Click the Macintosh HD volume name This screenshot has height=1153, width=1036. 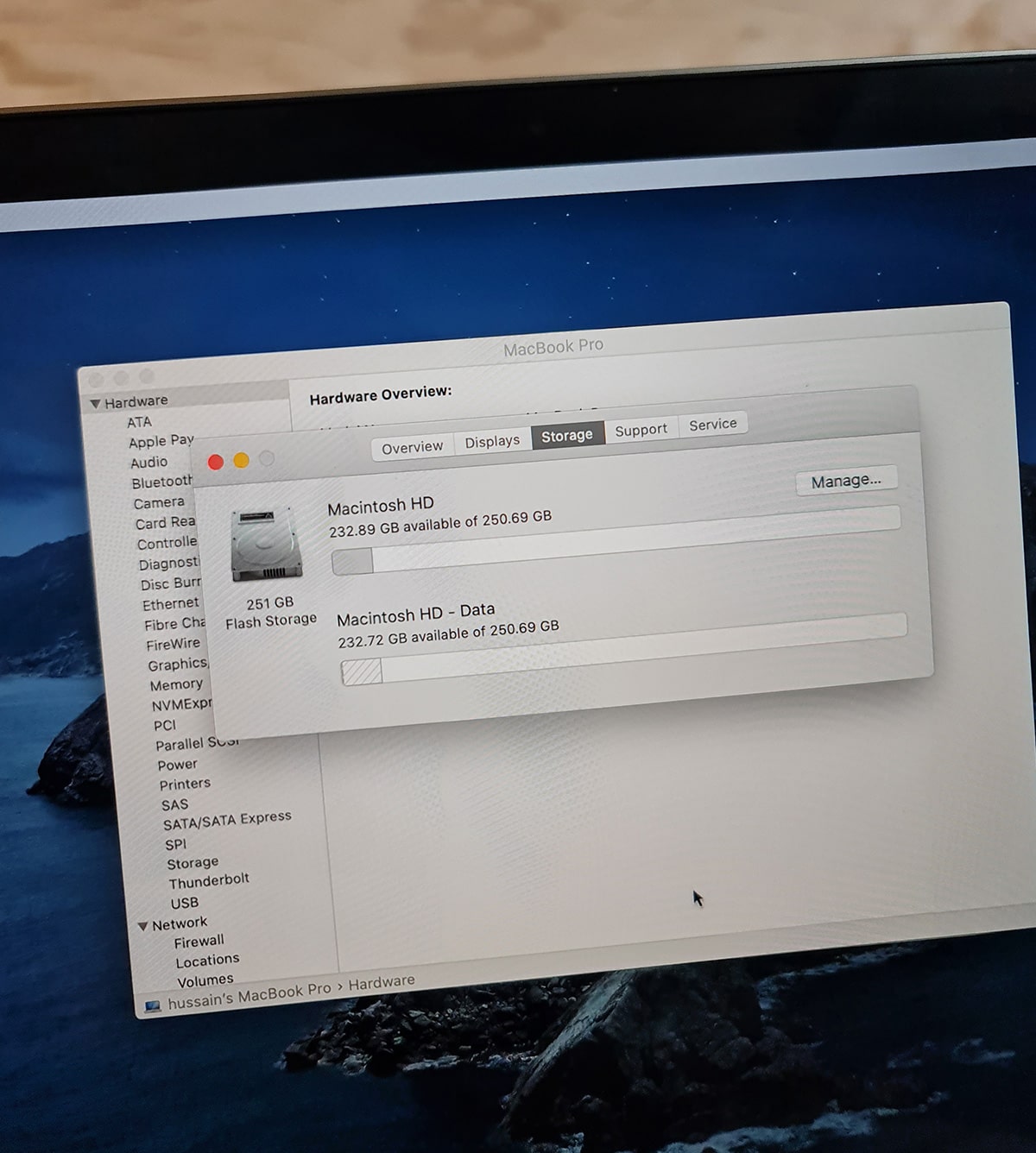point(381,504)
